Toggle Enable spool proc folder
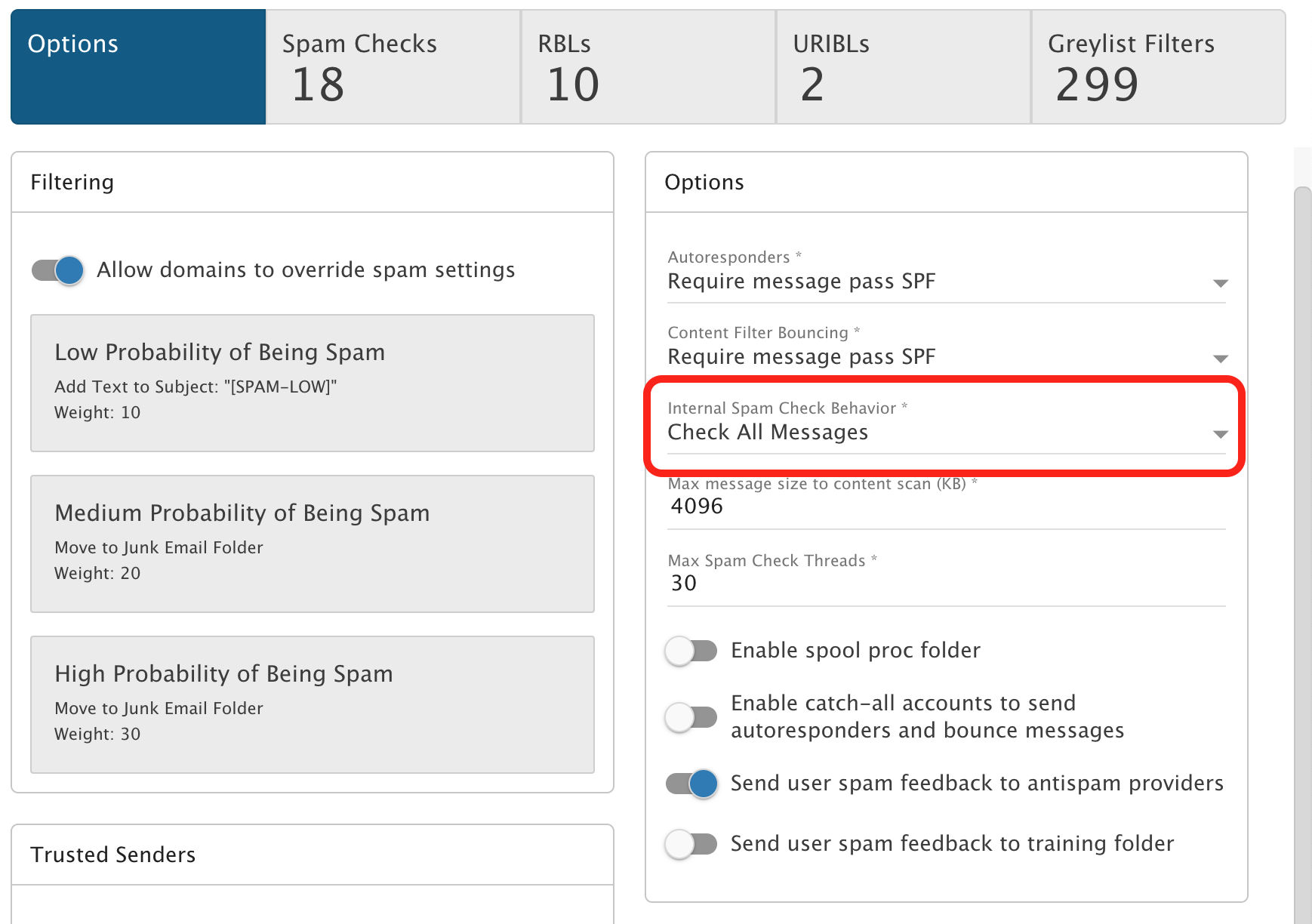1312x924 pixels. click(691, 651)
